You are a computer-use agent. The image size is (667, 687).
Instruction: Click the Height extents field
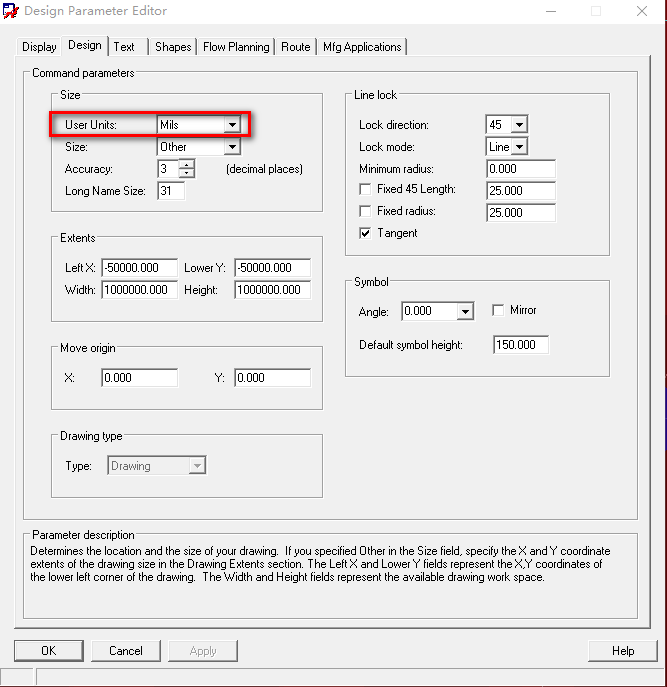[x=273, y=290]
